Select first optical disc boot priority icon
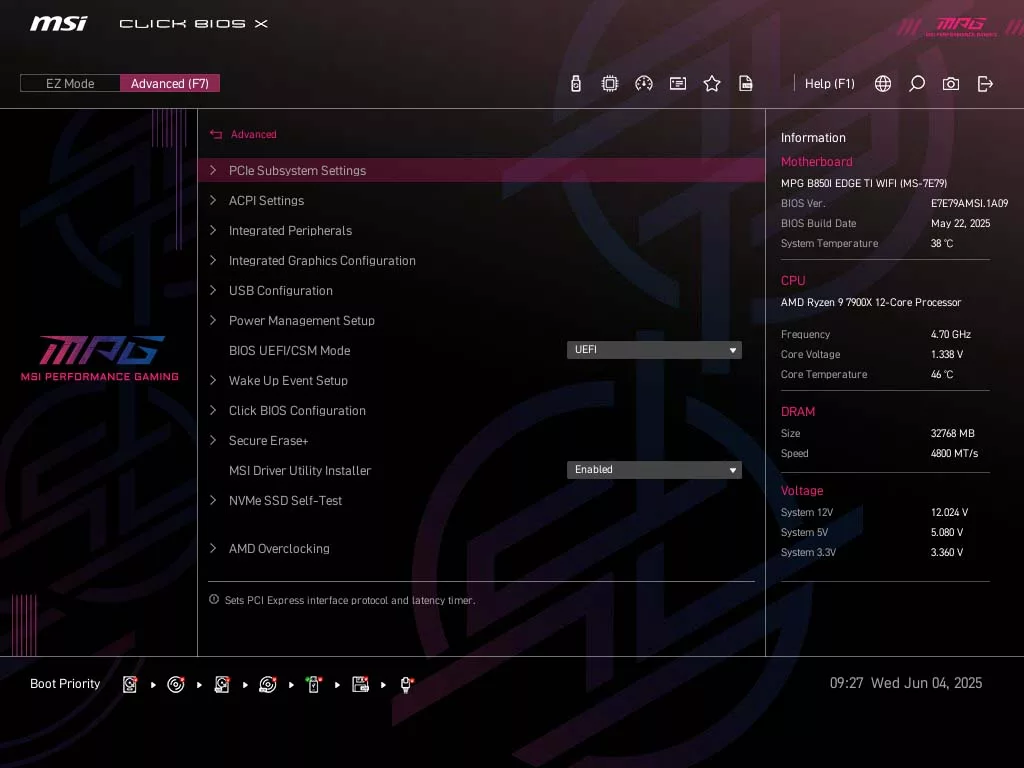Image resolution: width=1024 pixels, height=768 pixels. pos(176,684)
